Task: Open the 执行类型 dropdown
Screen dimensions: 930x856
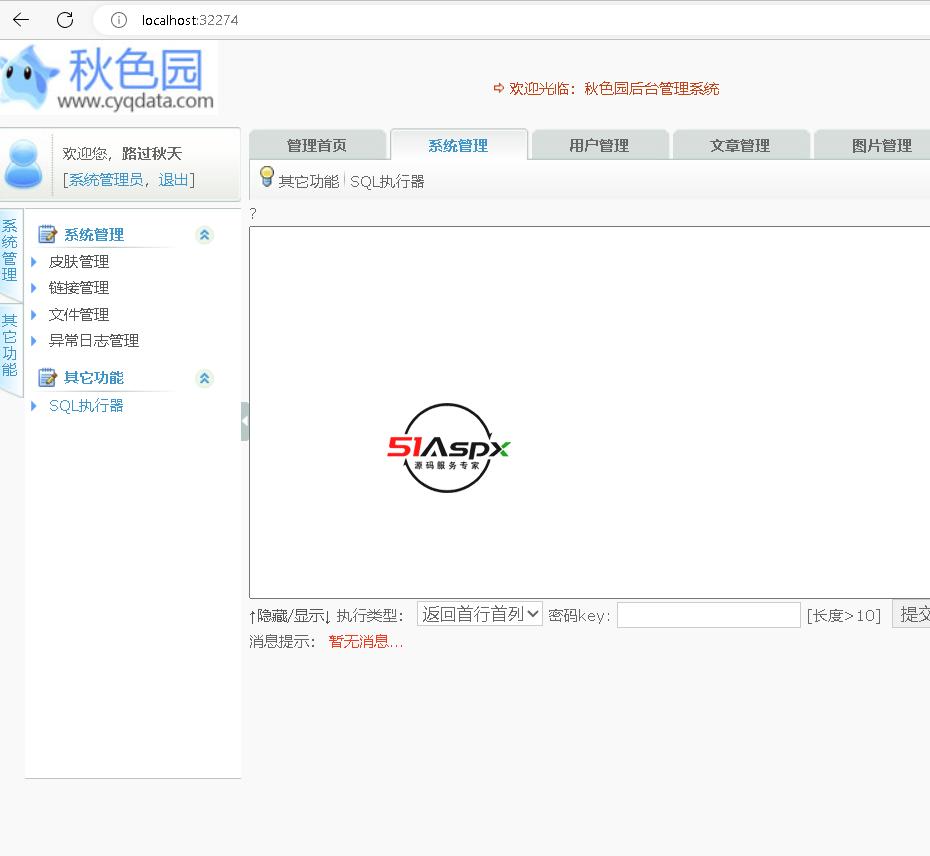Action: point(479,614)
